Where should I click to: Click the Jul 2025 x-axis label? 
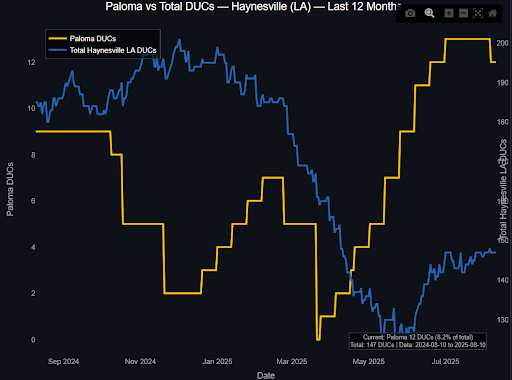446,361
